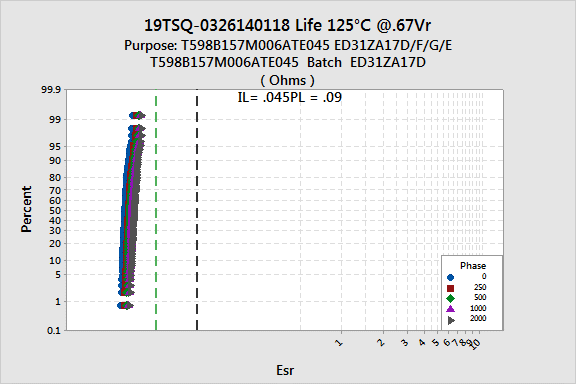
Task: Select the 'Phase' legend title
Action: (473, 266)
